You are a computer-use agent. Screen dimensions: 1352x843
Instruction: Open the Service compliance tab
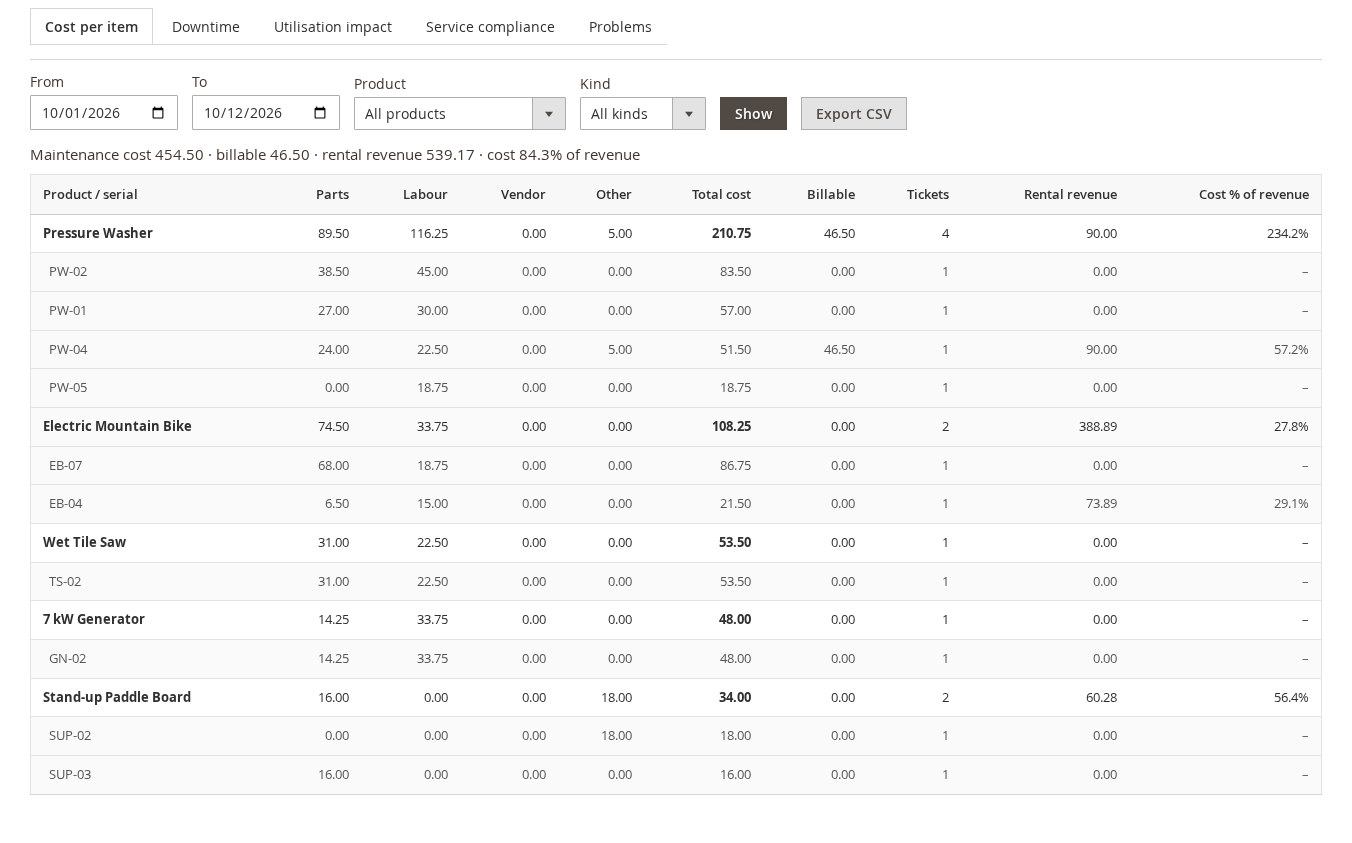coord(490,27)
